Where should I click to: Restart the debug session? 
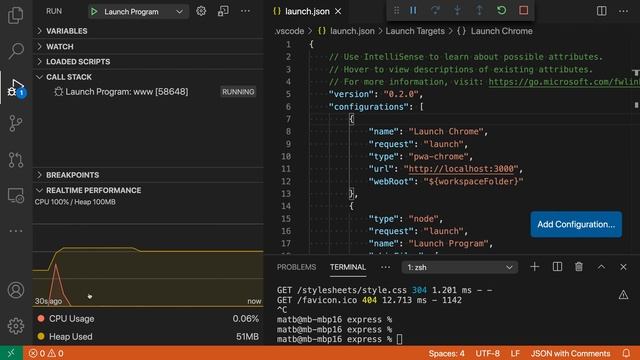(502, 10)
